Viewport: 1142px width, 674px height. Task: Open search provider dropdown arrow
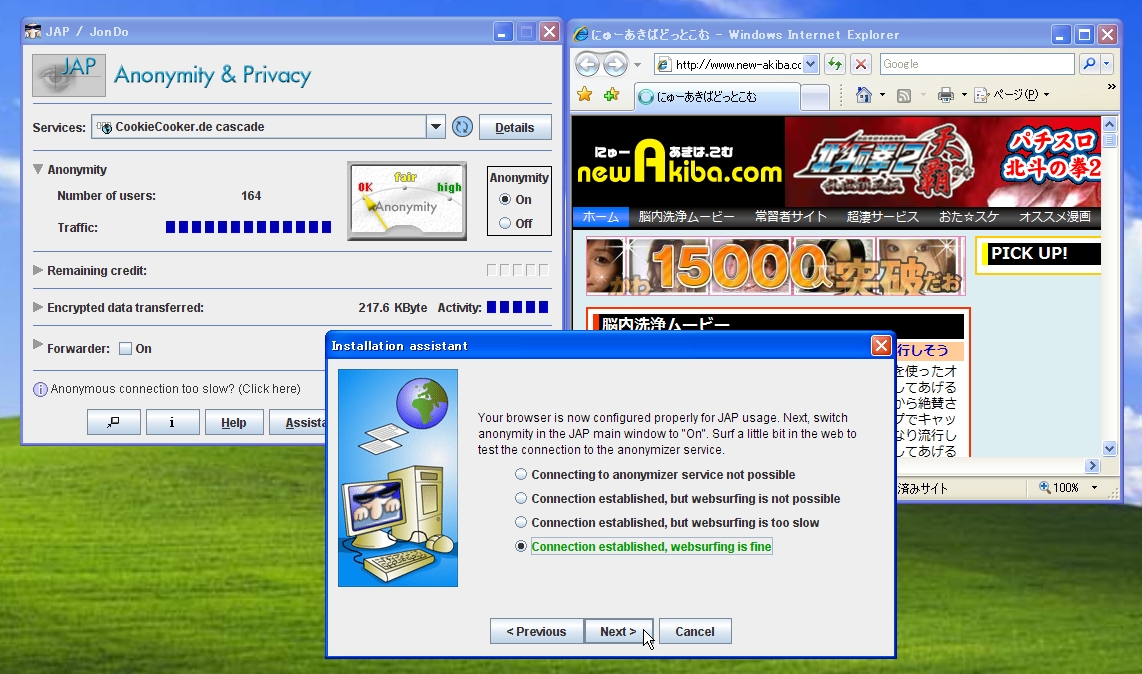point(1107,64)
